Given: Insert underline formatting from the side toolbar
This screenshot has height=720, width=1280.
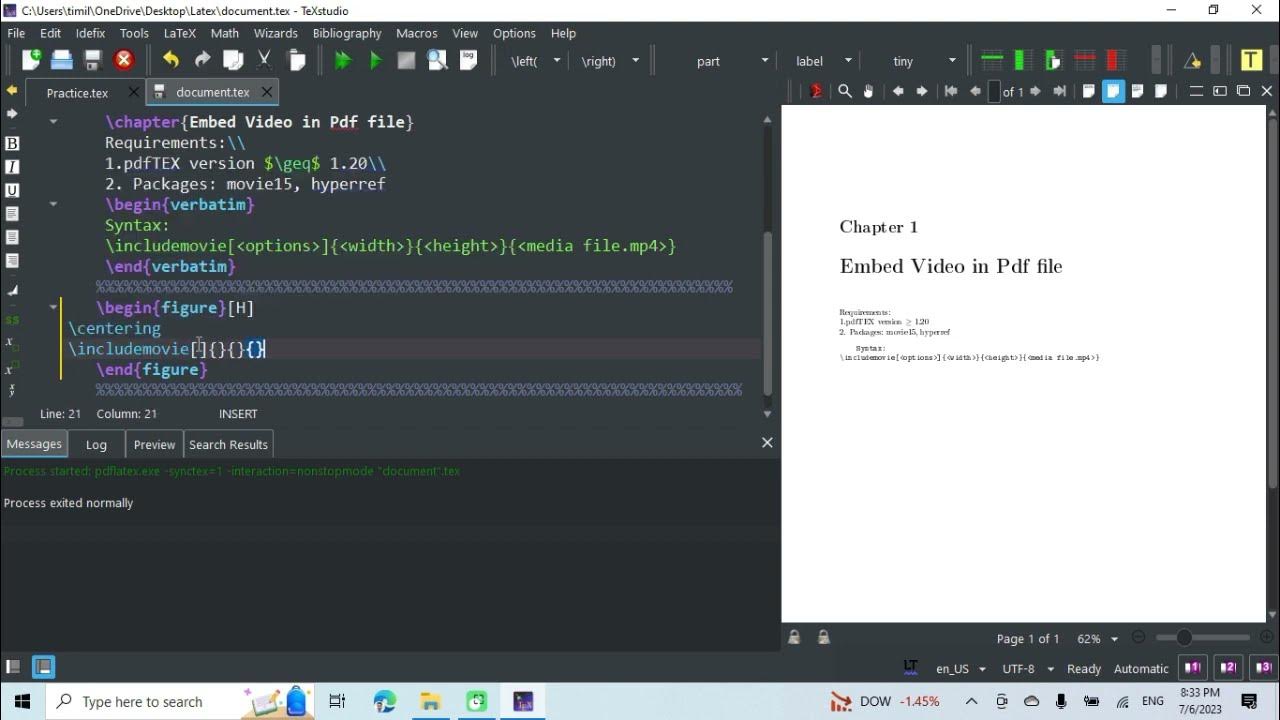Looking at the screenshot, I should coord(12,190).
